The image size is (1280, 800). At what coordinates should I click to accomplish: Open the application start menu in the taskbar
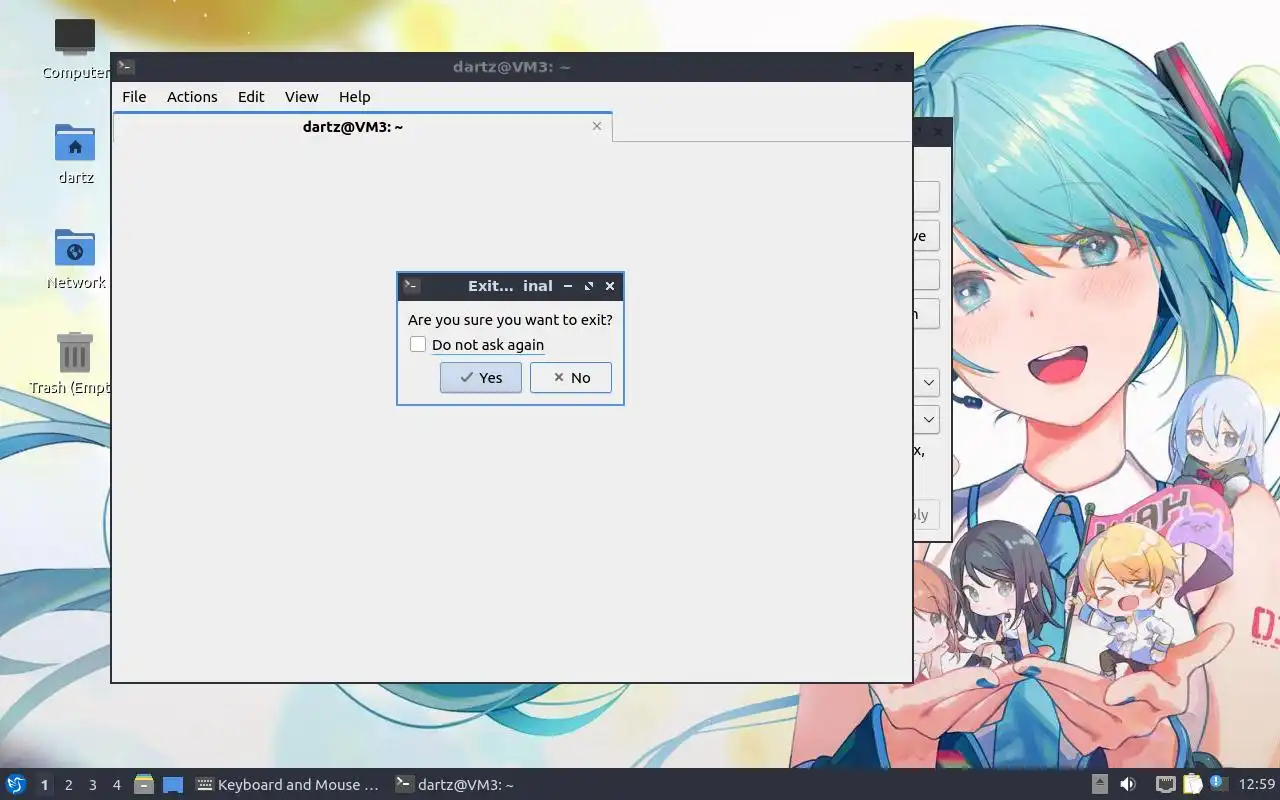pyautogui.click(x=16, y=785)
